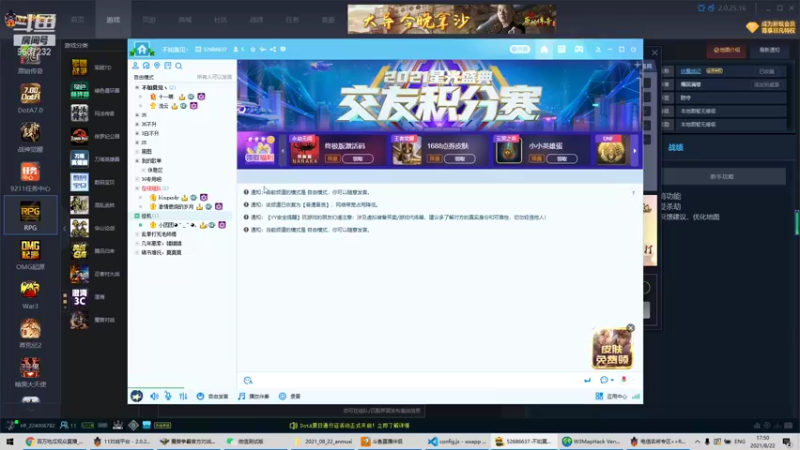Click the event banner in YY window

(439, 95)
